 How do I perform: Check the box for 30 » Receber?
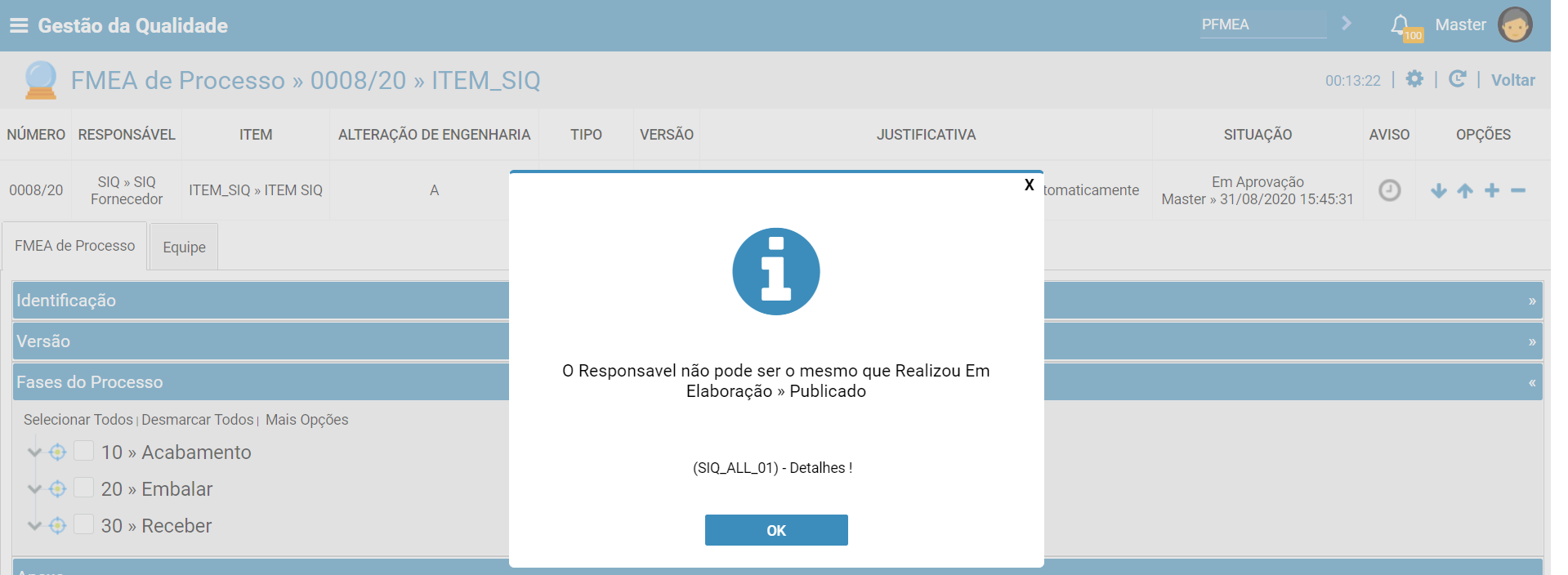click(x=83, y=524)
